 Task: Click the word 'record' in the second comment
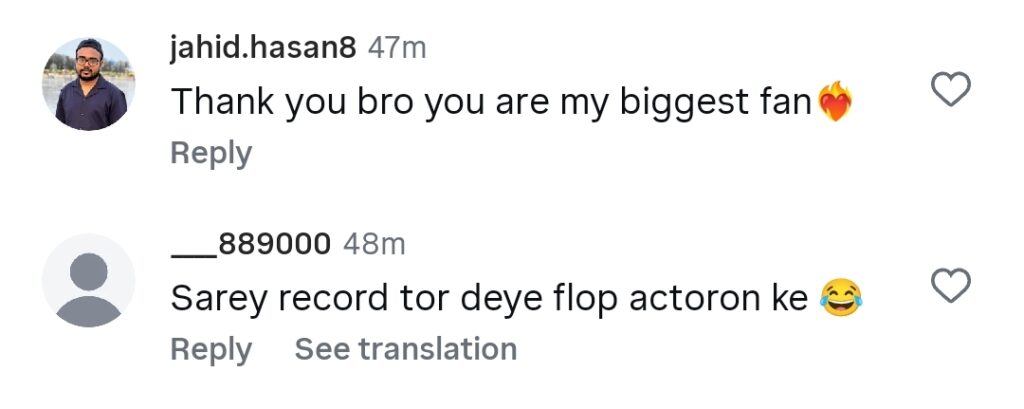pyautogui.click(x=333, y=299)
